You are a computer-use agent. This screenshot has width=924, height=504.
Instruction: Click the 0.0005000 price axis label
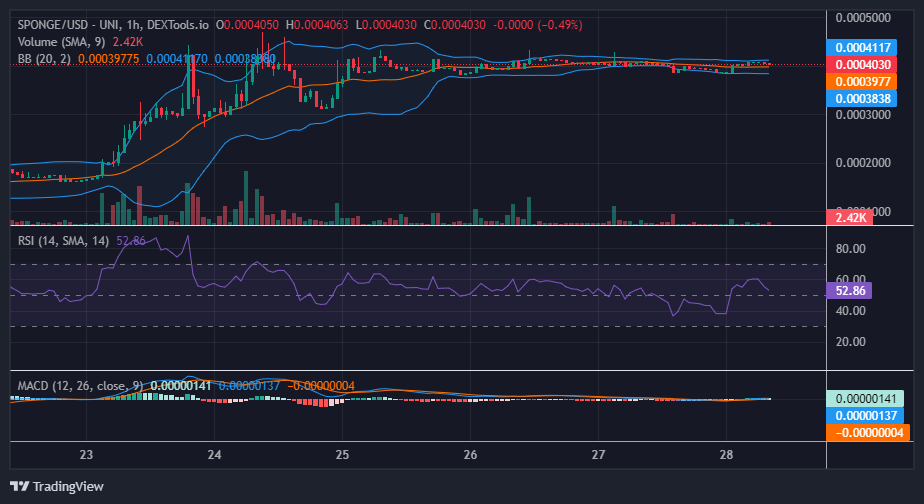(863, 18)
